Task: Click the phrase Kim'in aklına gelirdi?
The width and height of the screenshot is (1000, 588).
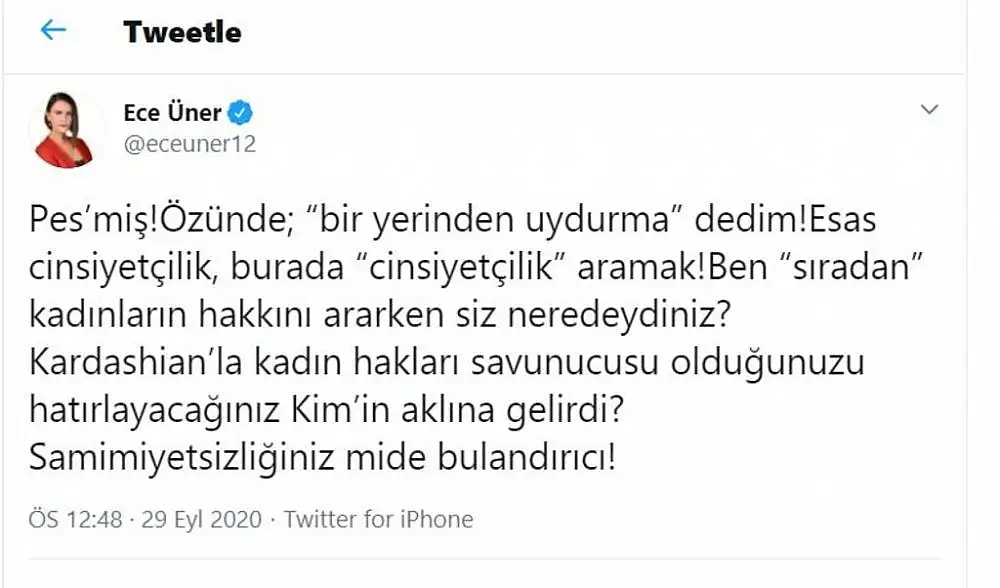Action: [457, 410]
